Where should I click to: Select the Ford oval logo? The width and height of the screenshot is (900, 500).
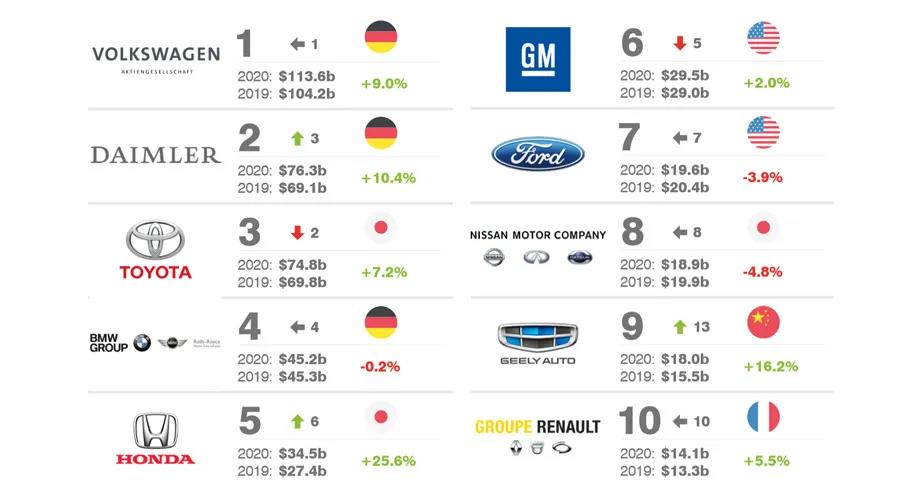click(538, 154)
